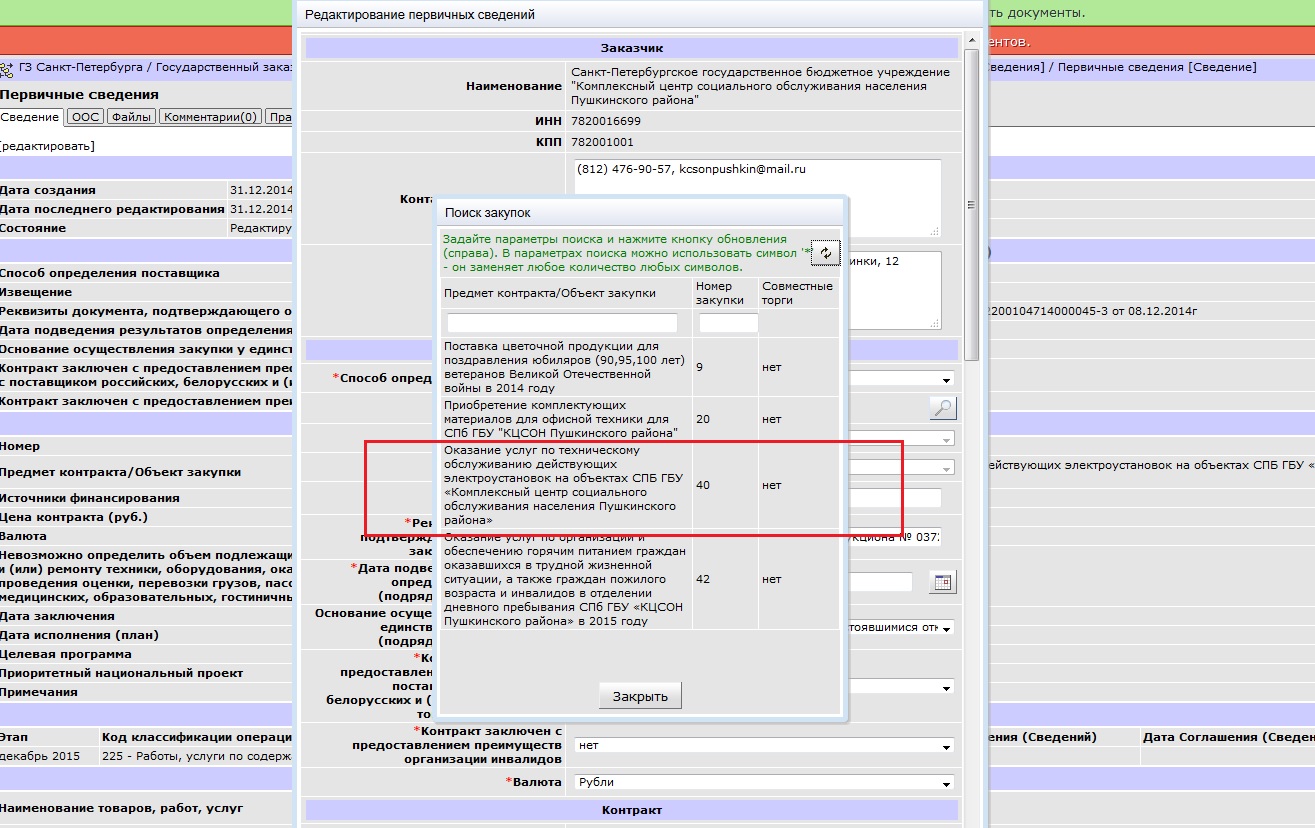
Task: Select purchase row number 9 about цветочной продукции
Action: [640, 367]
